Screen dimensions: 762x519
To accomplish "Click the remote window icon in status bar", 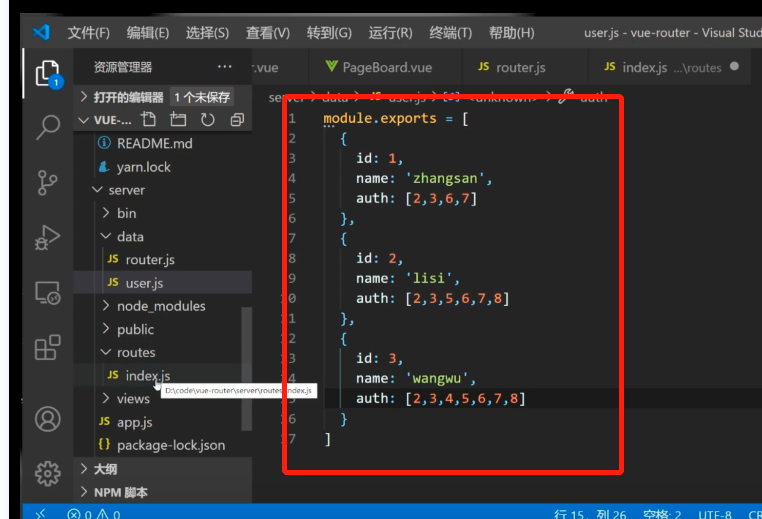I will point(41,513).
